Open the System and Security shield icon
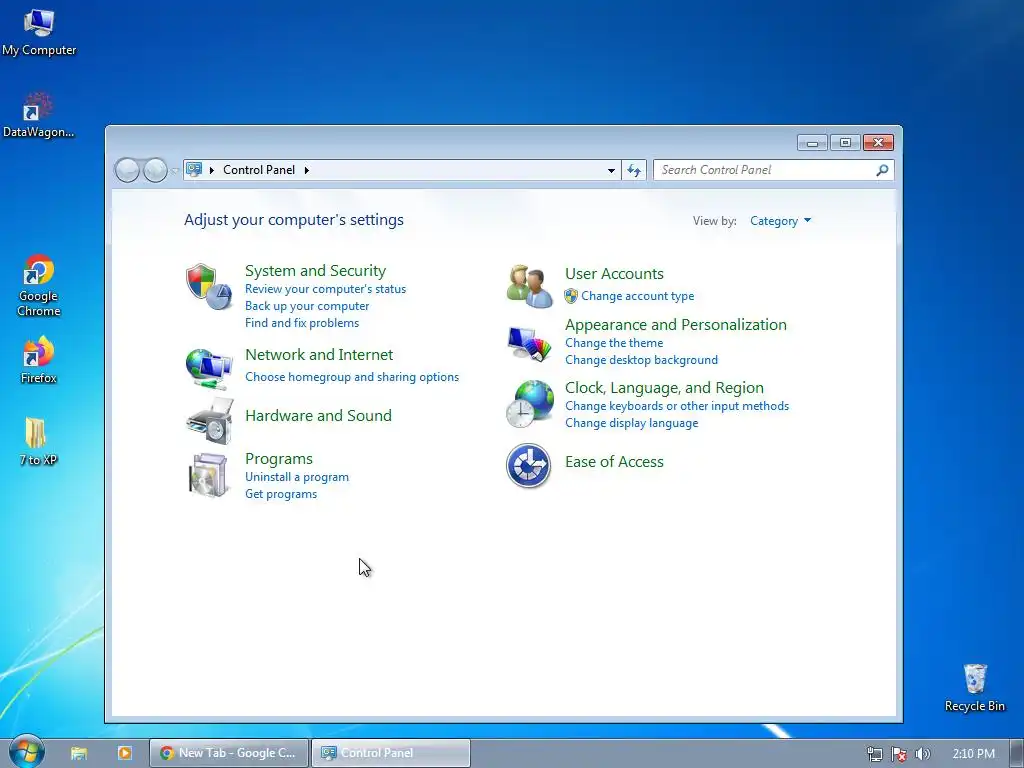 tap(209, 287)
